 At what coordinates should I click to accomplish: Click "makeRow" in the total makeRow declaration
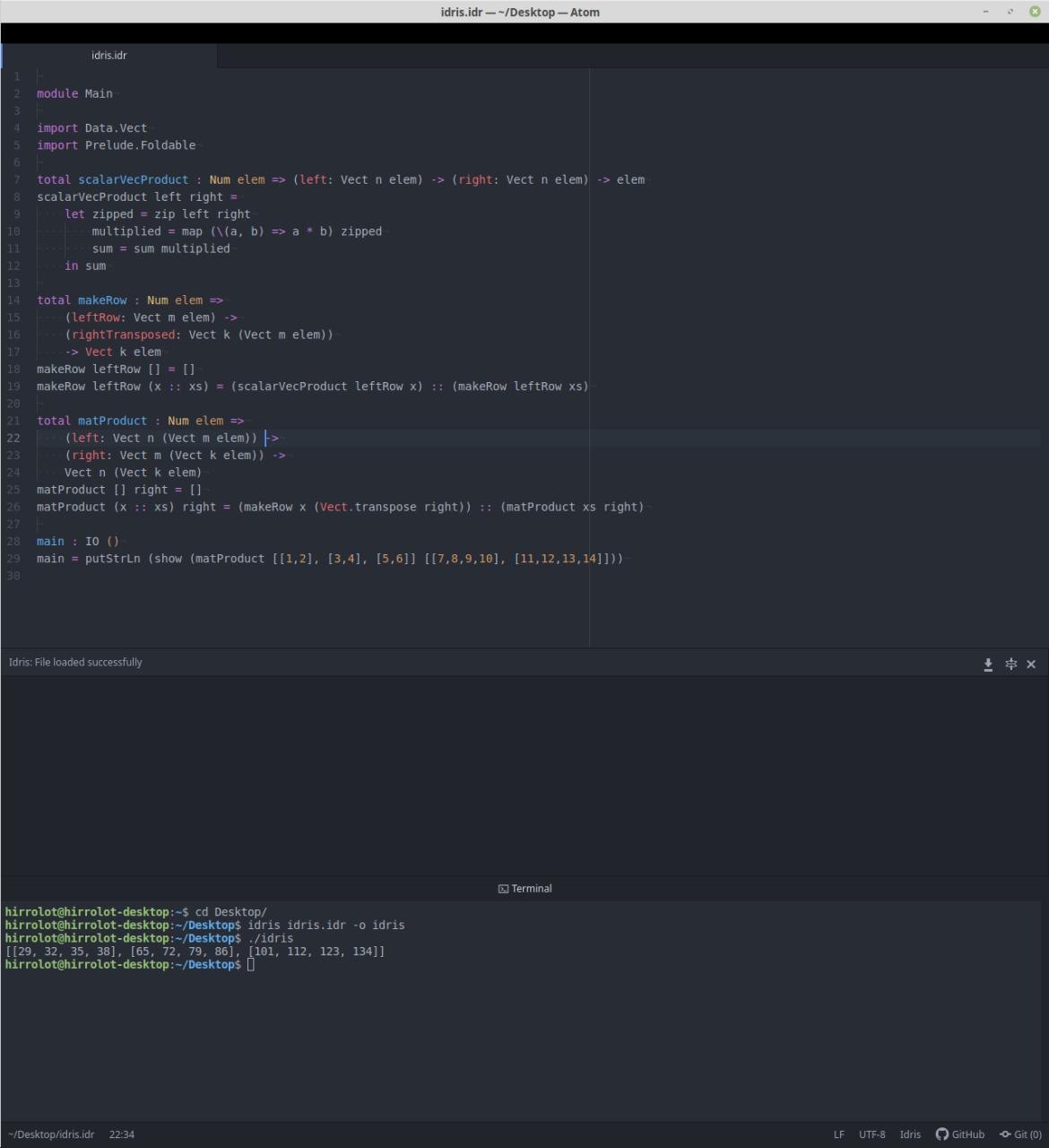(102, 300)
